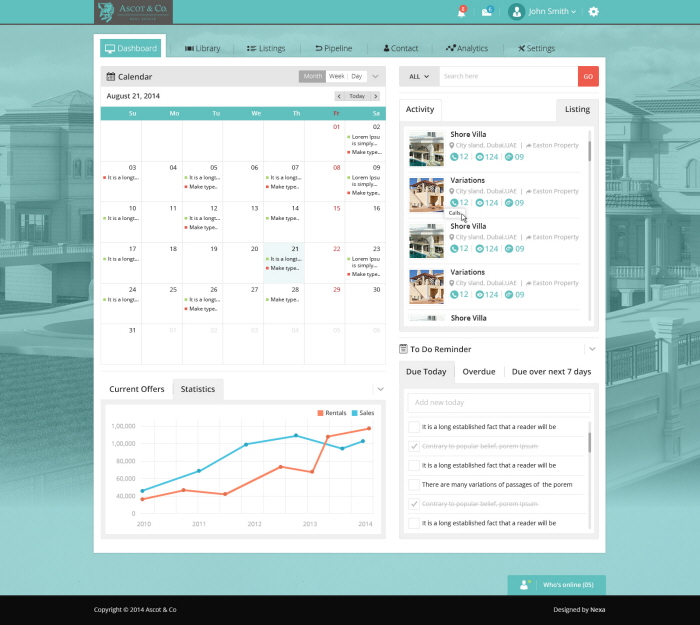Screen dimensions: 700x625
Task: Click the John Smith avatar icon
Action: pos(517,12)
